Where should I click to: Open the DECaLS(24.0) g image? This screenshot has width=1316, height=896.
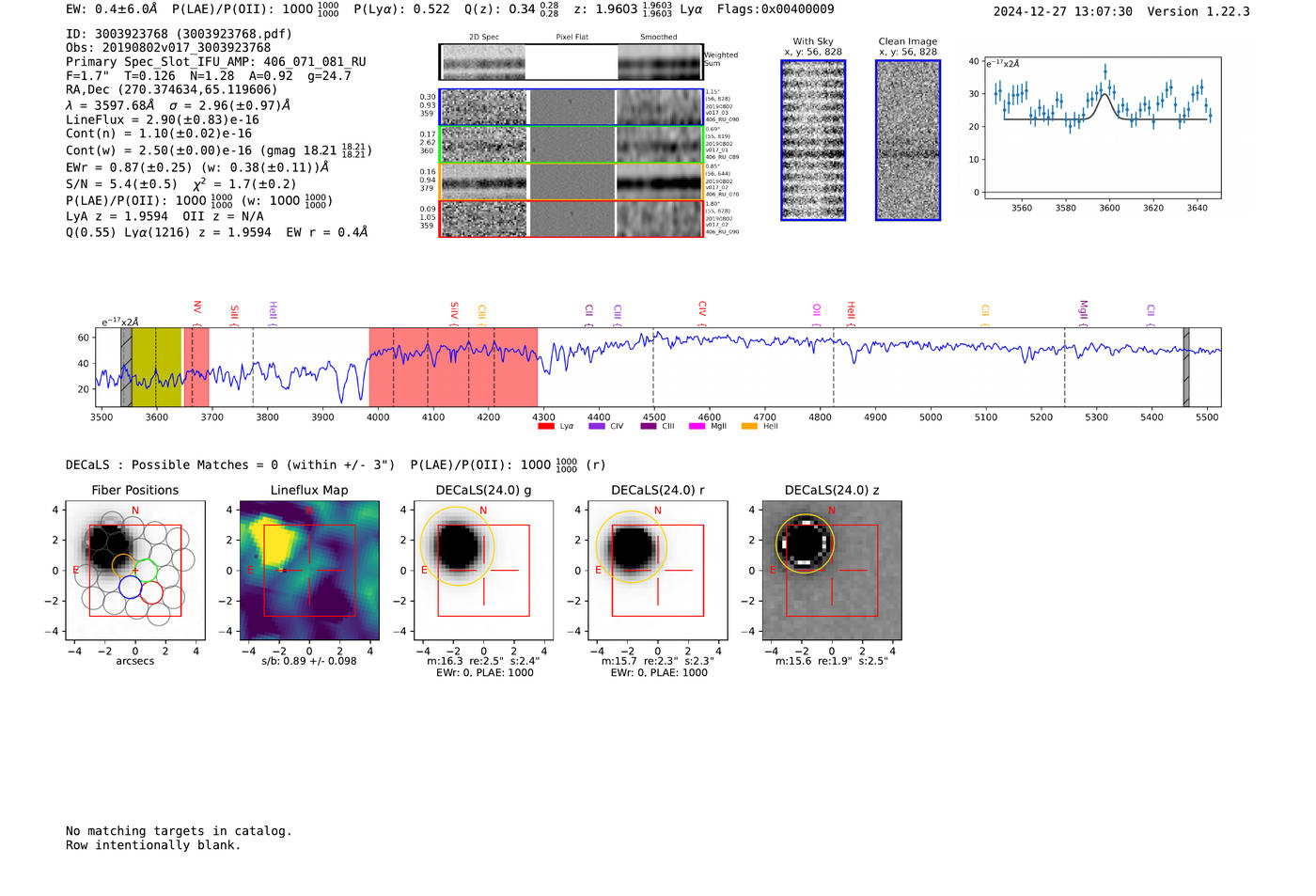pos(484,571)
